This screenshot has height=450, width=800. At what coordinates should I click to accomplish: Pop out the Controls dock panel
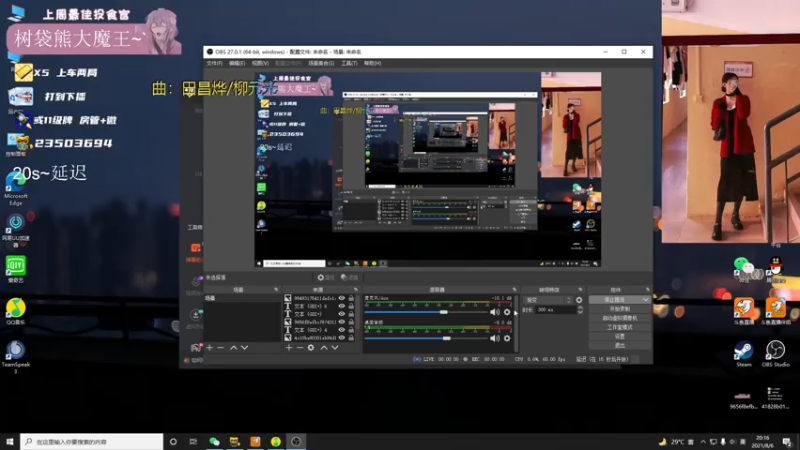647,290
